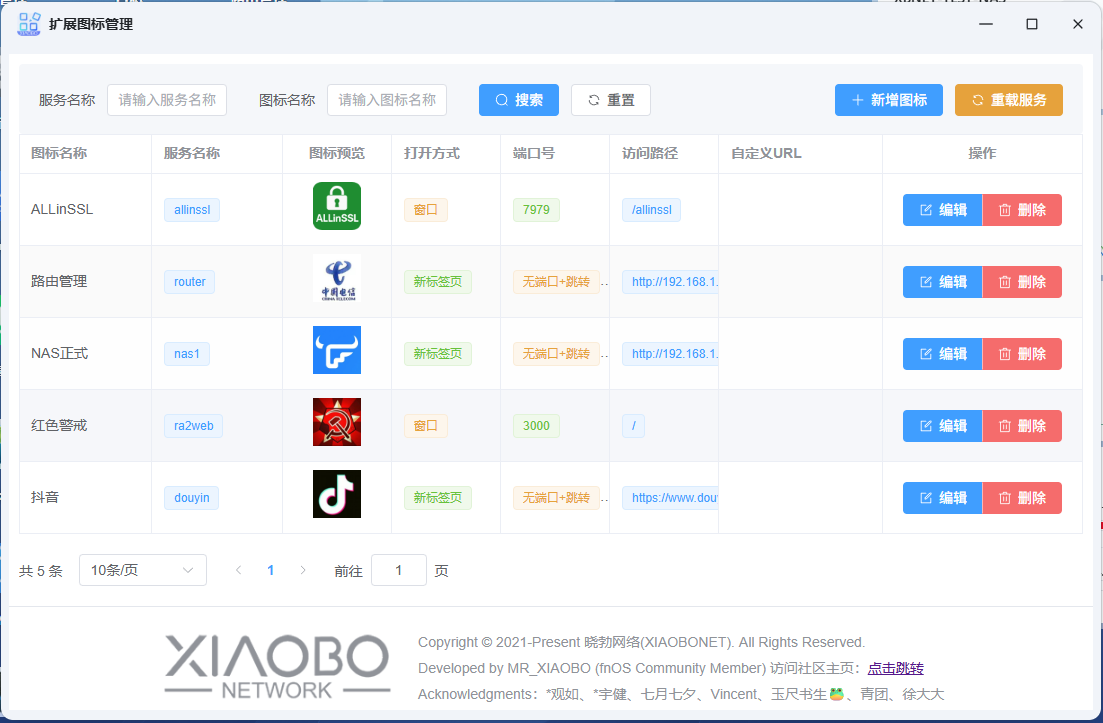Click the 新标签页 tag in NAS正式 row

[x=438, y=354]
